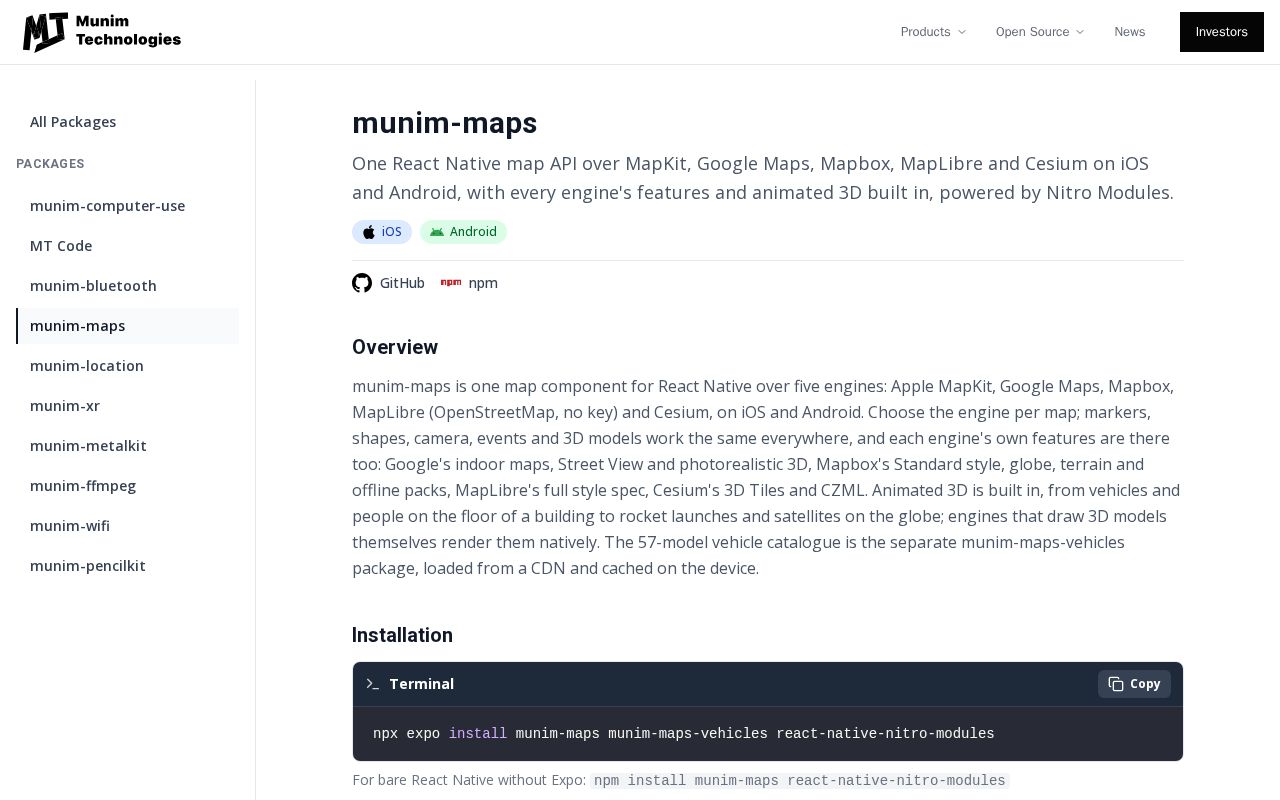The width and height of the screenshot is (1280, 800).
Task: Click the munim-maps page heading
Action: 445,123
